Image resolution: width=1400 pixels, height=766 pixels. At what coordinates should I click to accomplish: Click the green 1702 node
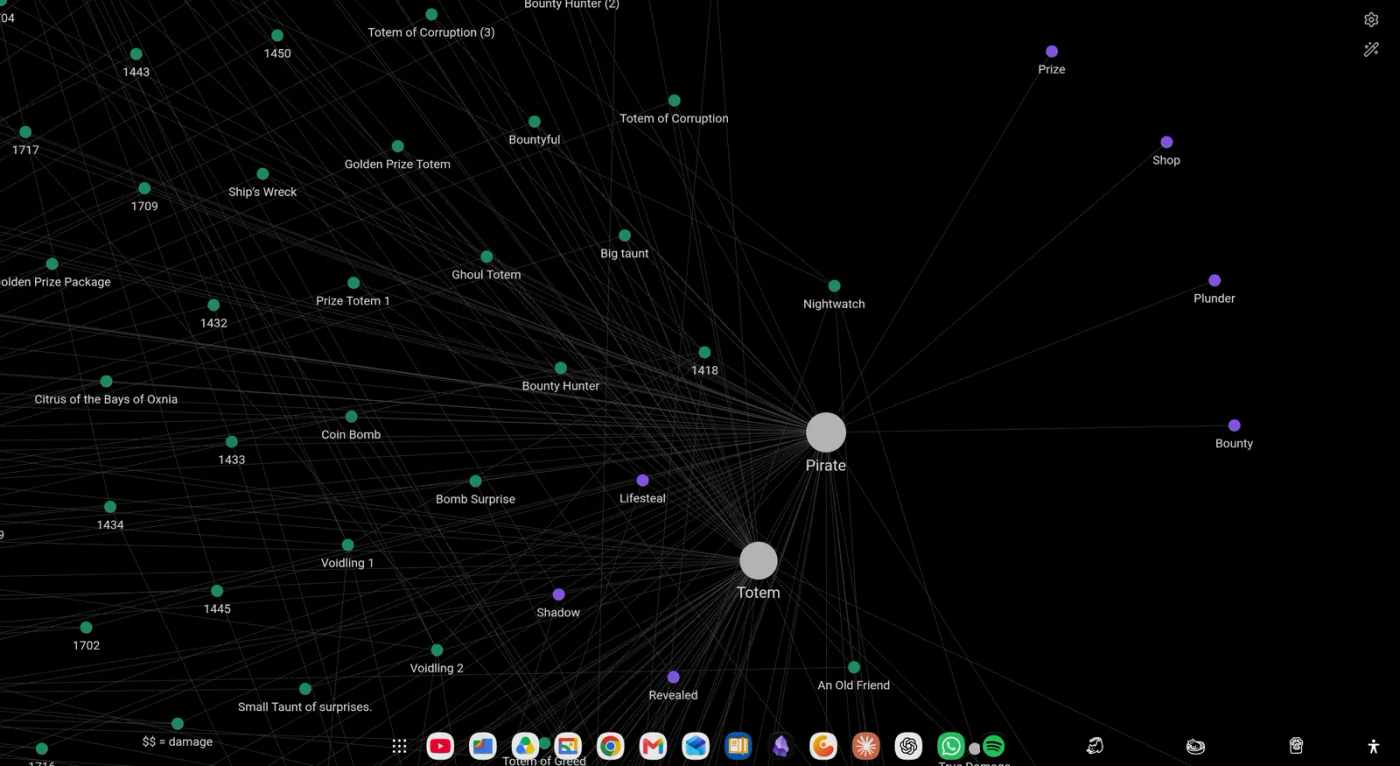pos(86,627)
